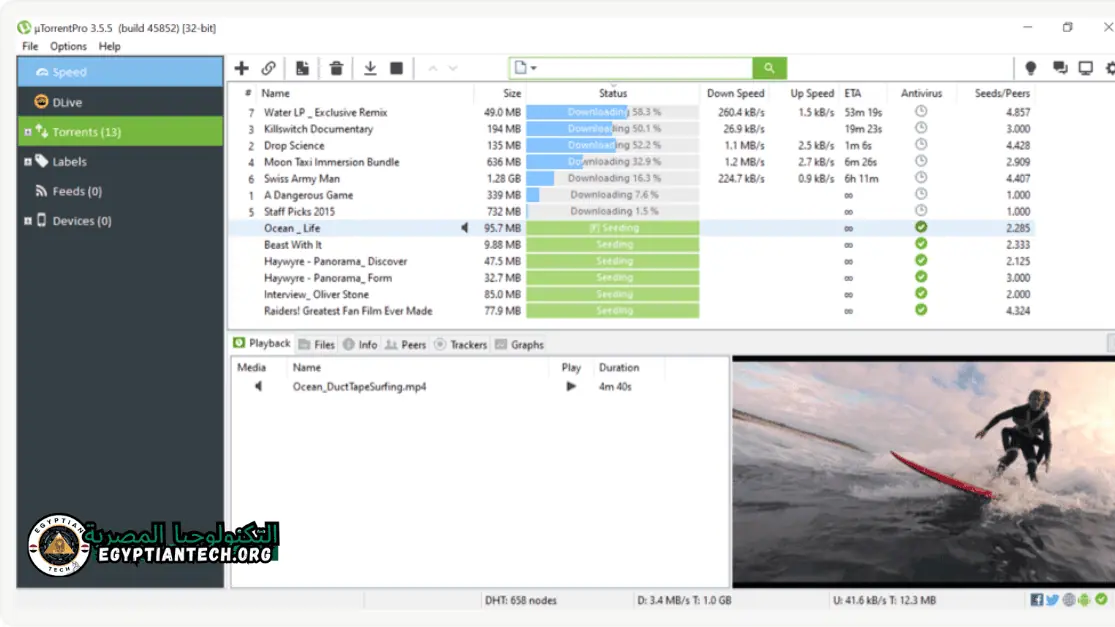Remove selected torrent using trash icon
The height and width of the screenshot is (627, 1115).
336,68
